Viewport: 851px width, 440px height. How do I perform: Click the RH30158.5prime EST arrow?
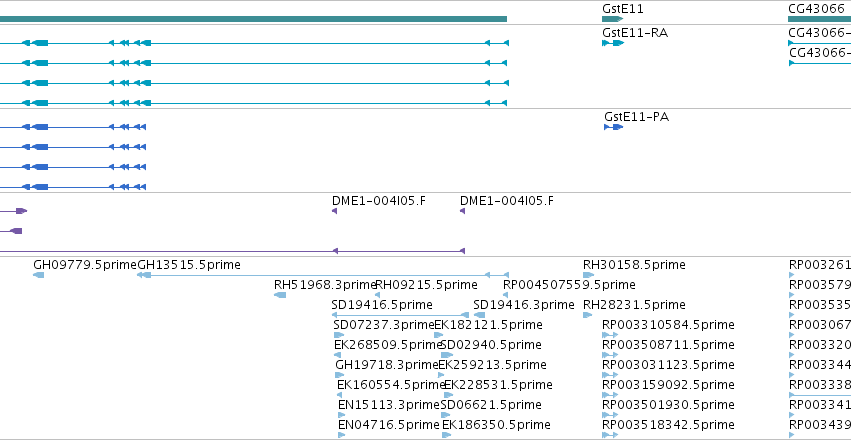588,275
